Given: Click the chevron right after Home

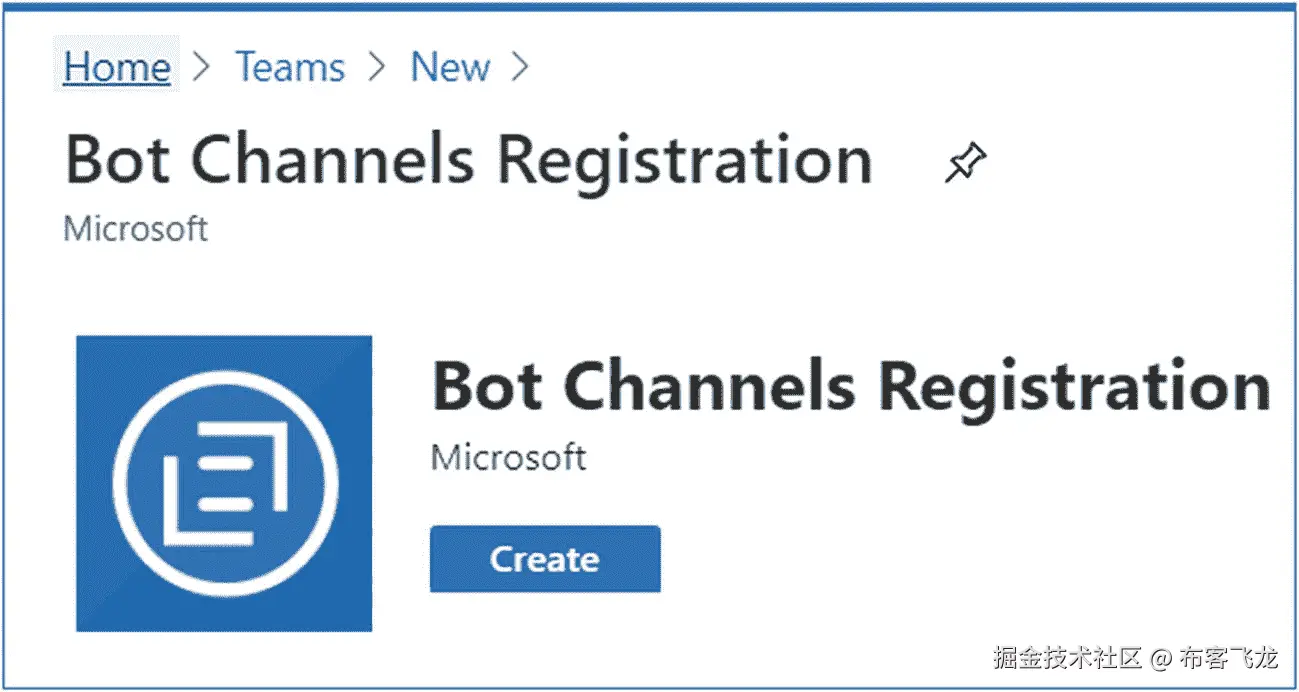Looking at the screenshot, I should (x=202, y=68).
